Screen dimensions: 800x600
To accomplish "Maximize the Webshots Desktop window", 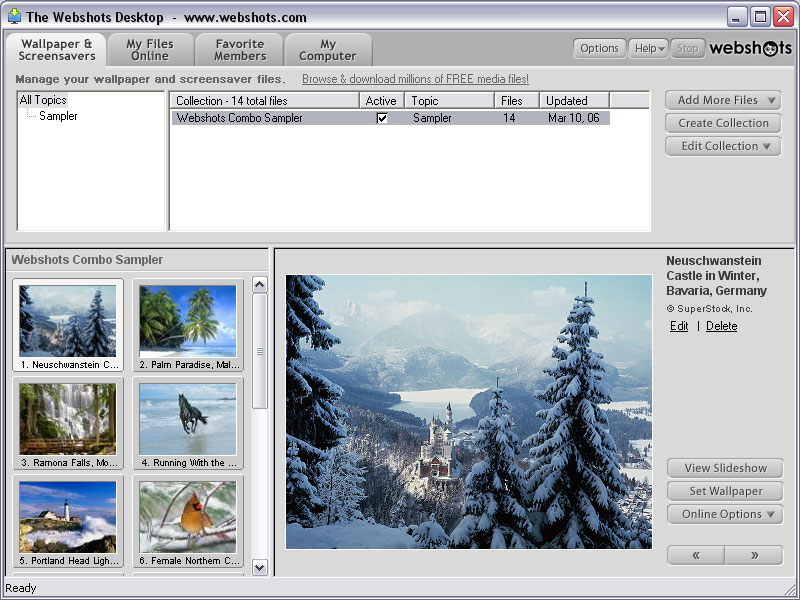I will pos(760,17).
